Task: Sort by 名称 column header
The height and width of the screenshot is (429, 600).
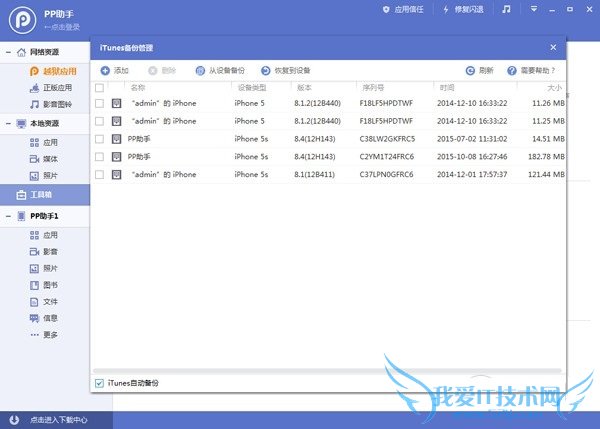Action: (138, 88)
